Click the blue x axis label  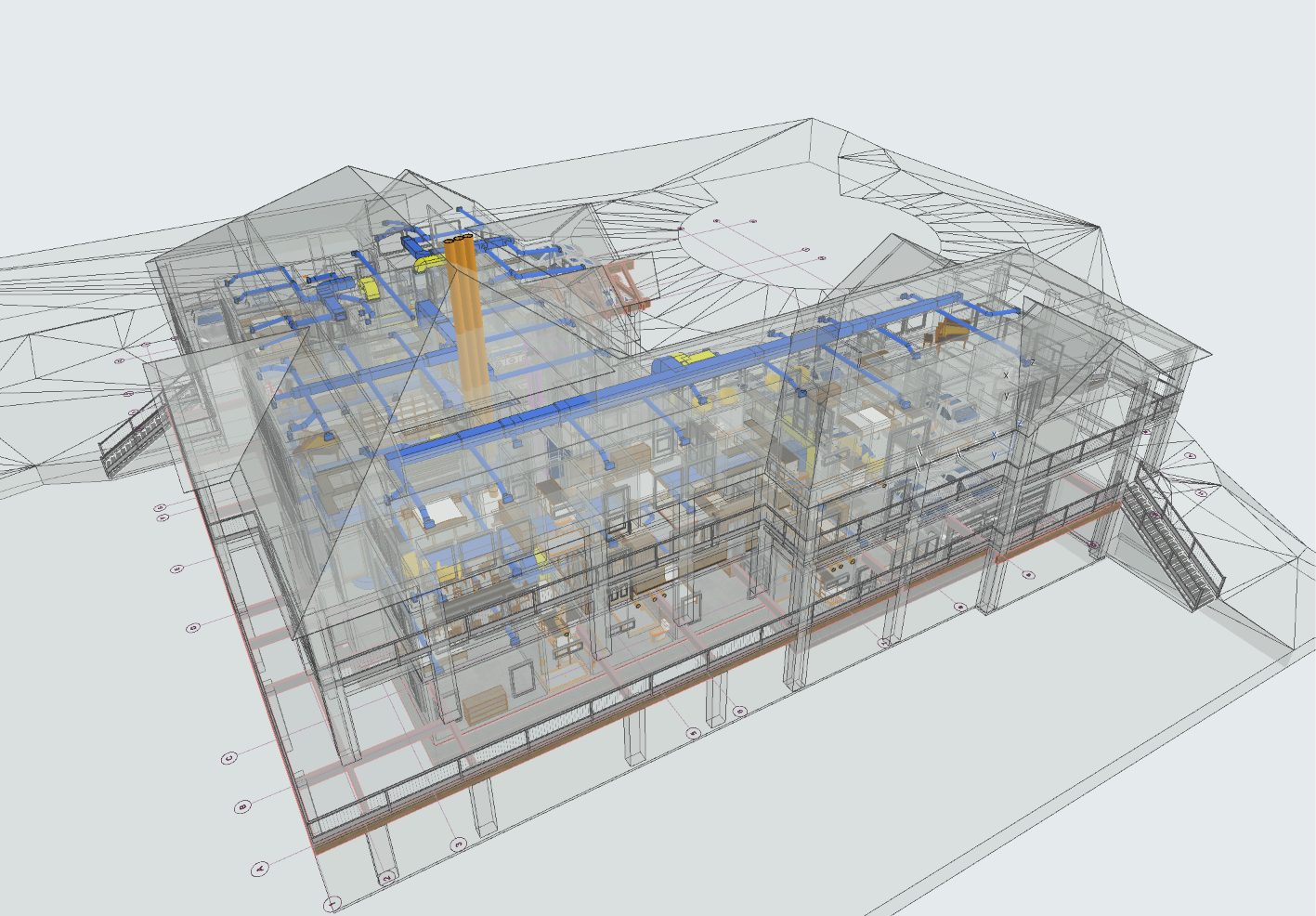994,435
